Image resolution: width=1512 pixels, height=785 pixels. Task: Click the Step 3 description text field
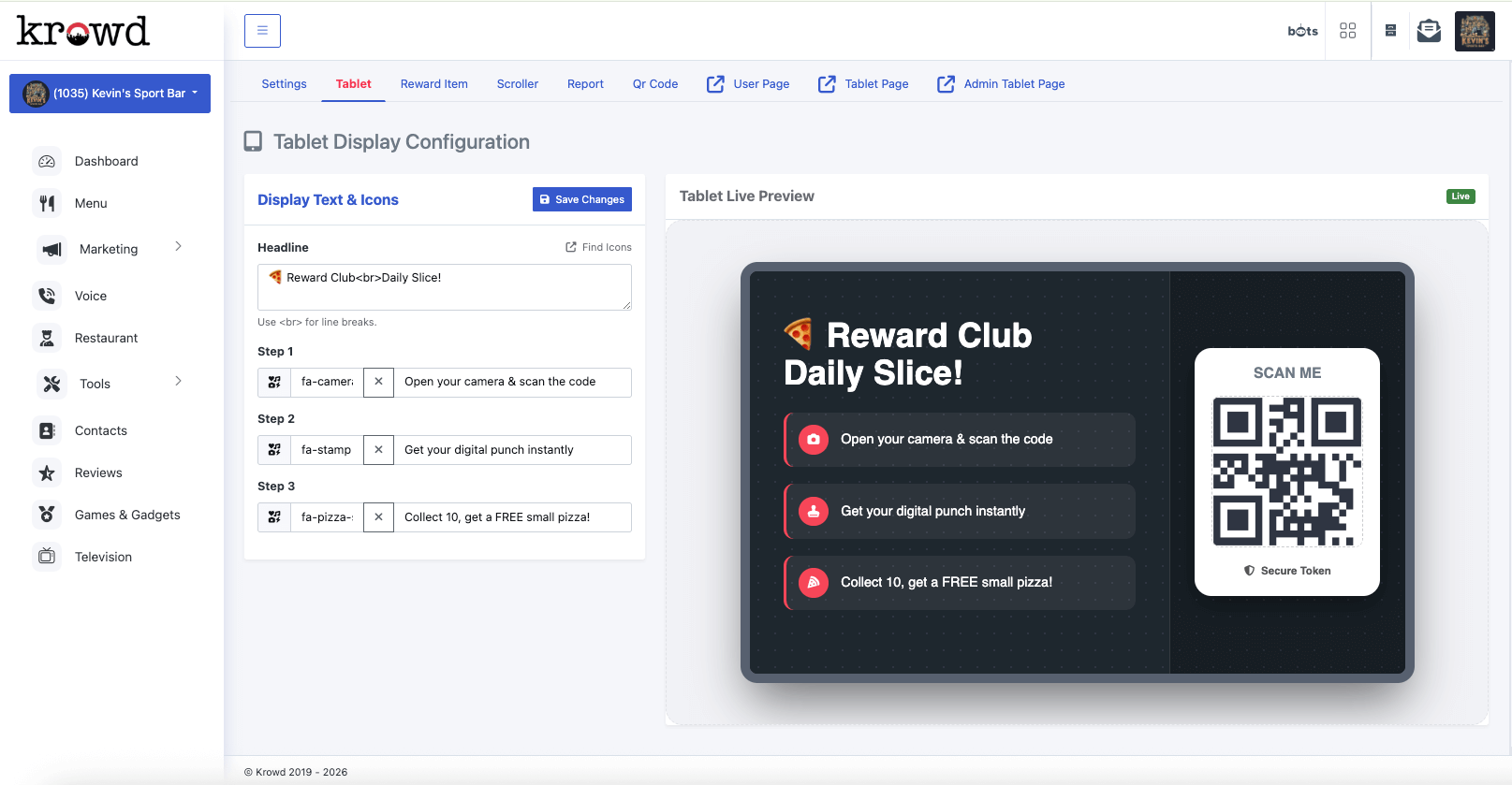coord(511,517)
